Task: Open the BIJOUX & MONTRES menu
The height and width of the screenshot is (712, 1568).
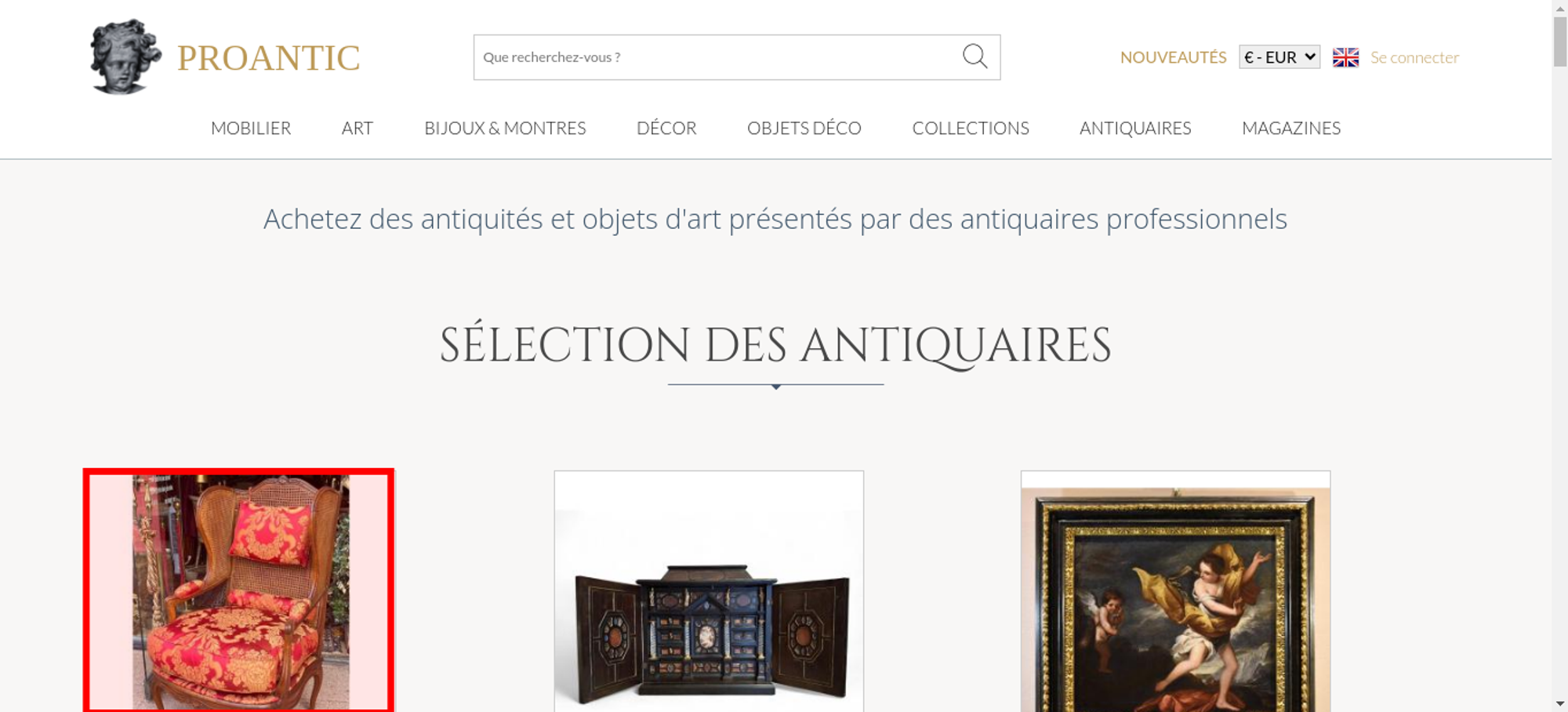Action: coord(505,128)
